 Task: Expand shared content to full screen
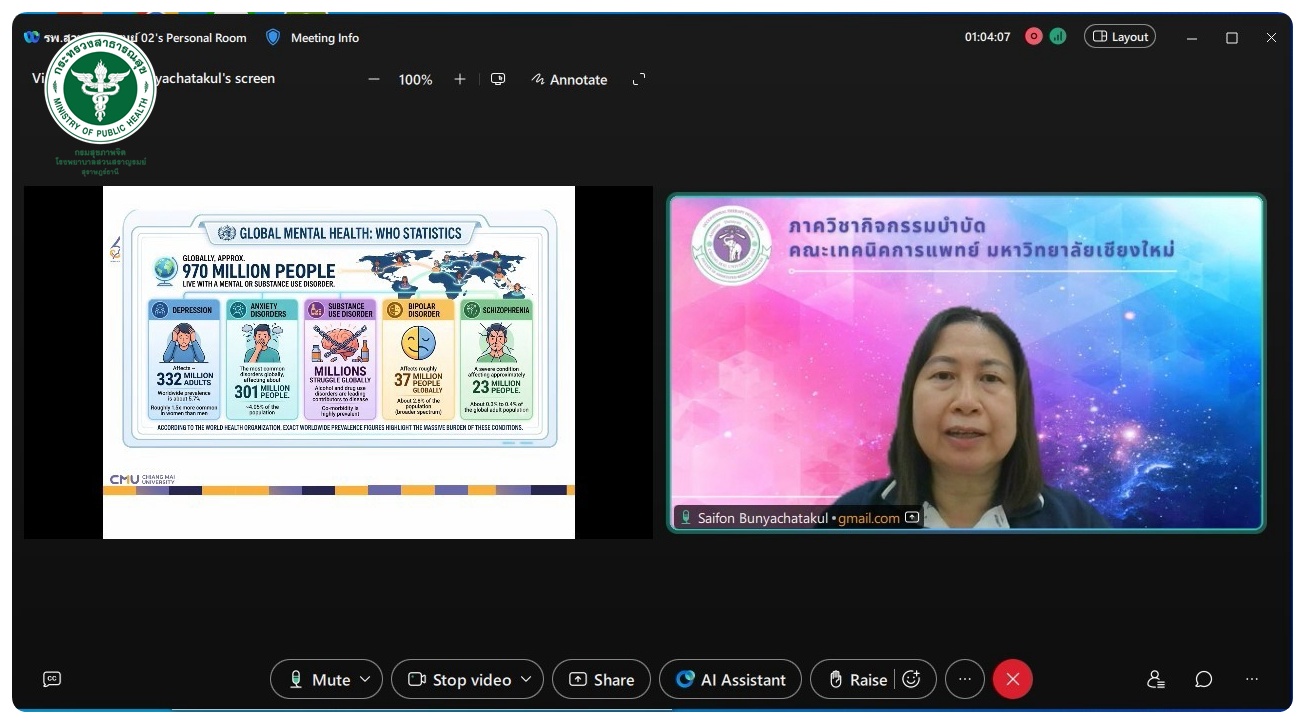(x=639, y=79)
